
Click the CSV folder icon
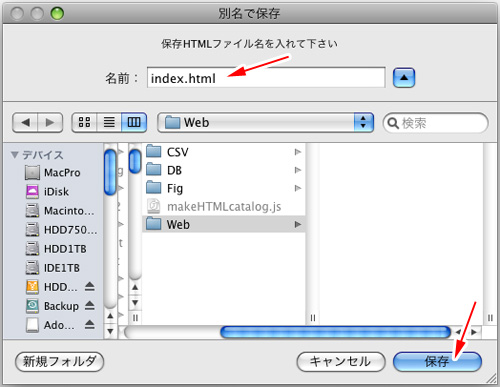(154, 151)
